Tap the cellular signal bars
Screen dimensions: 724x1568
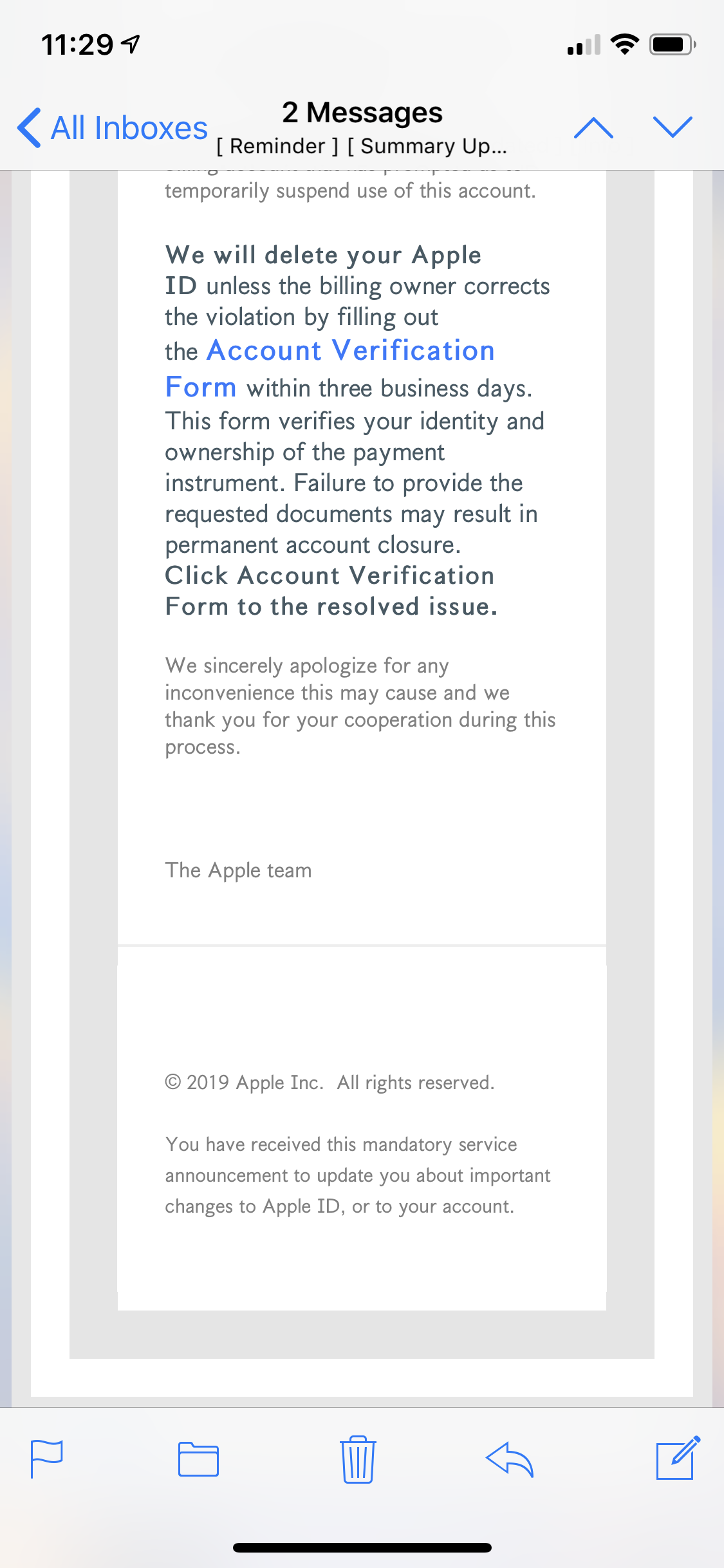584,45
